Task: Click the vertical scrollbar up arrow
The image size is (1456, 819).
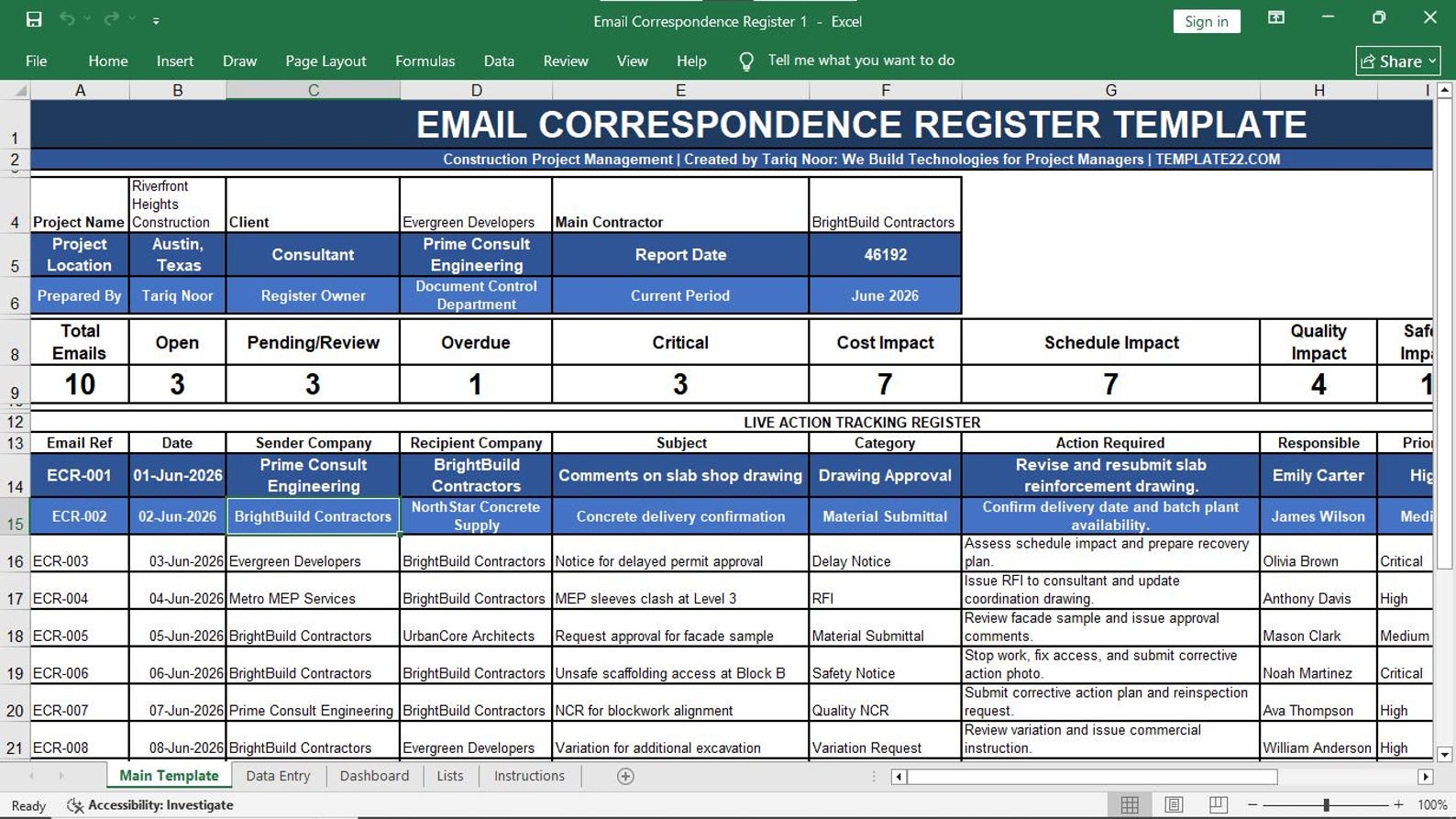Action: 1445,90
